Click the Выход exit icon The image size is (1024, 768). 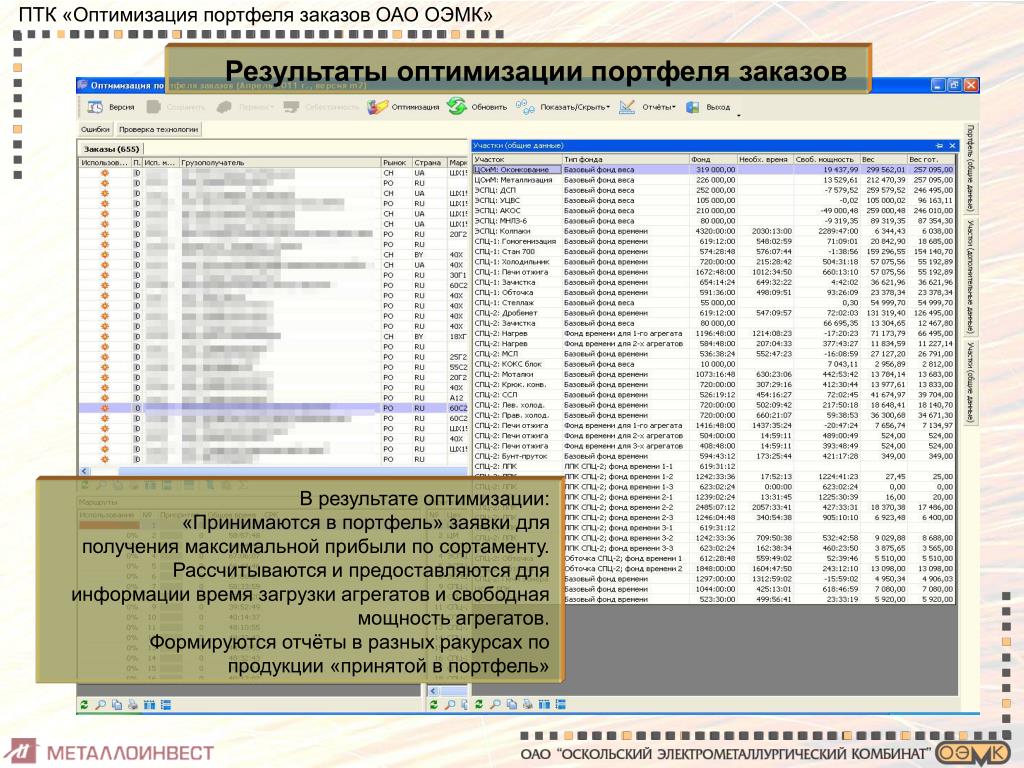693,107
